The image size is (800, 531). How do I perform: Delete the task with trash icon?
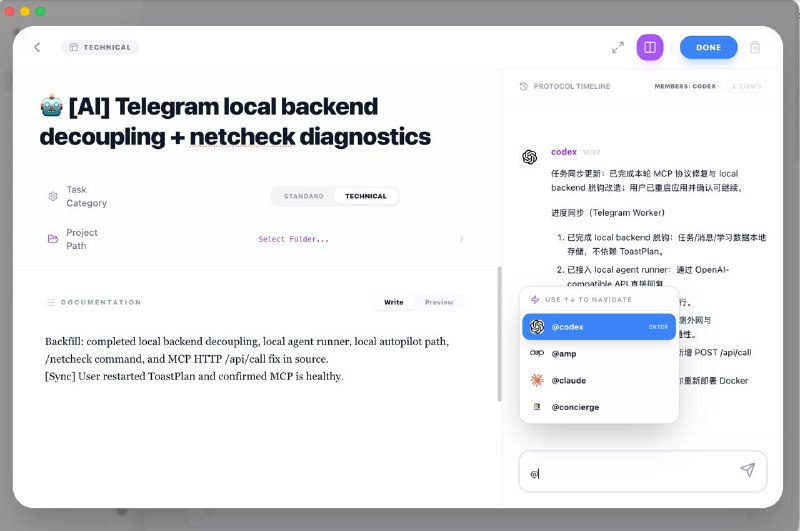(x=755, y=47)
